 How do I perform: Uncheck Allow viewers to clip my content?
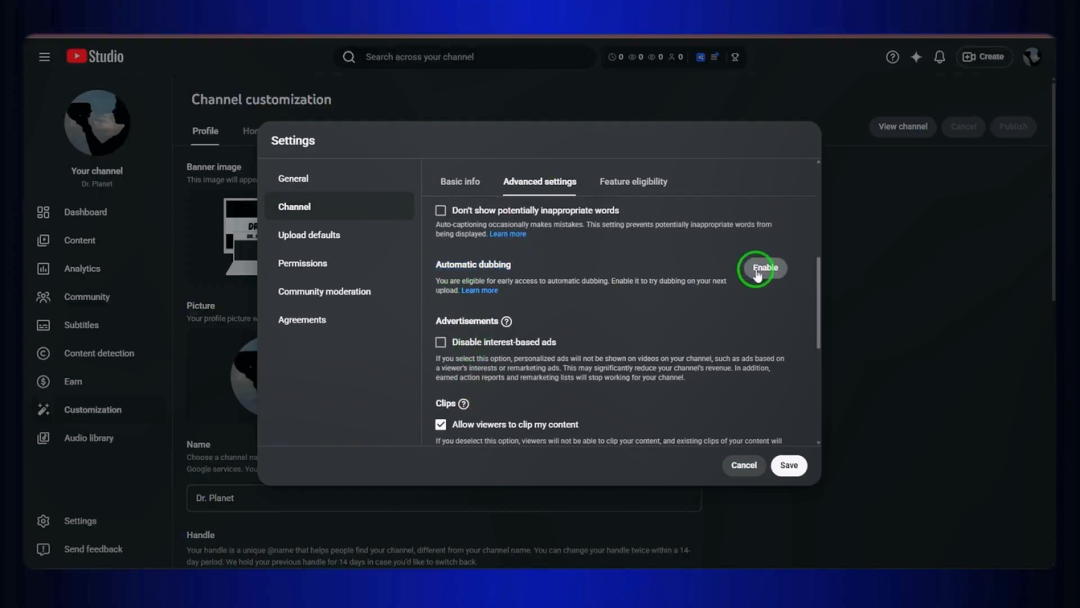pos(441,425)
